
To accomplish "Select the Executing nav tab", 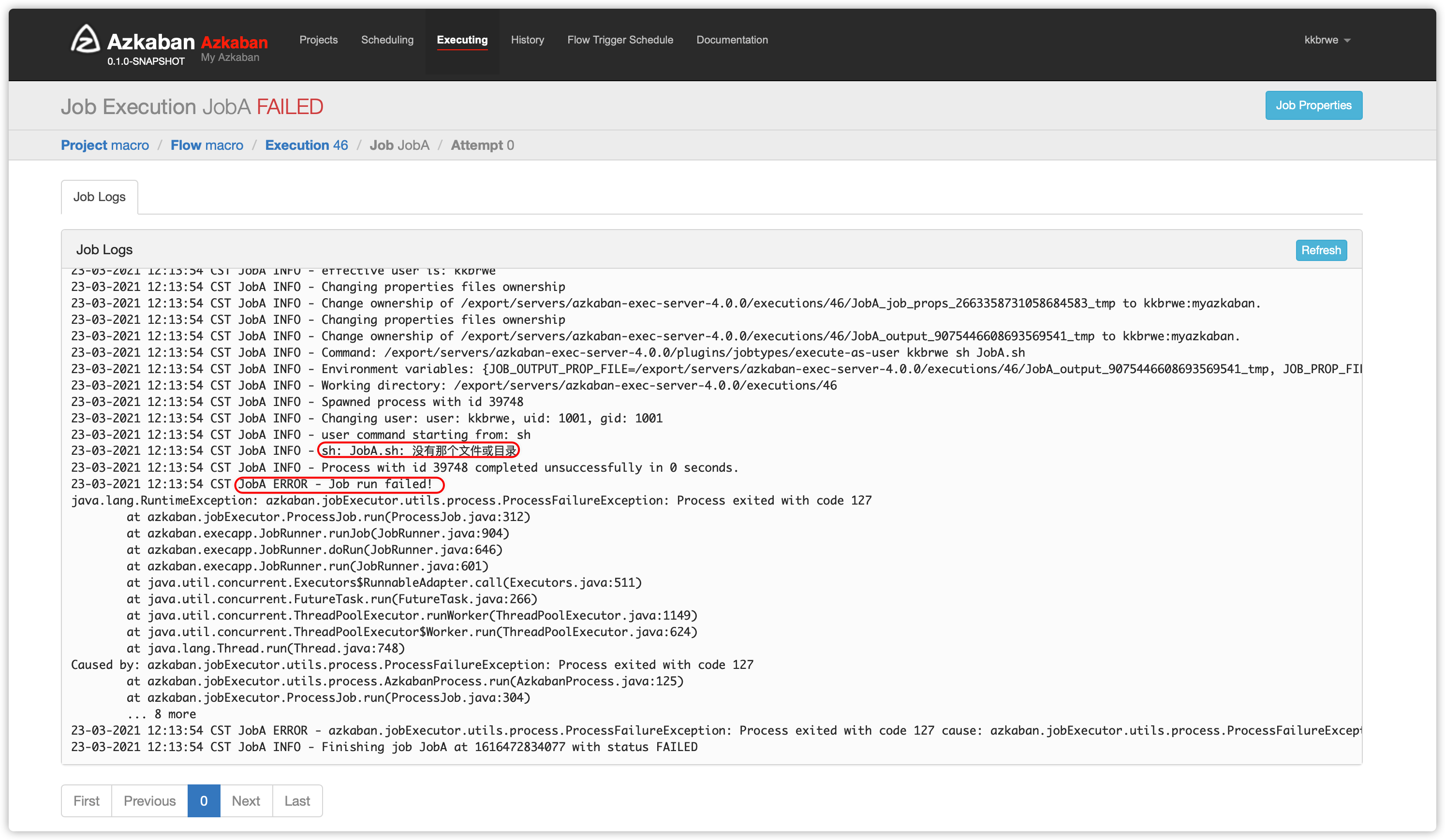I will [462, 40].
